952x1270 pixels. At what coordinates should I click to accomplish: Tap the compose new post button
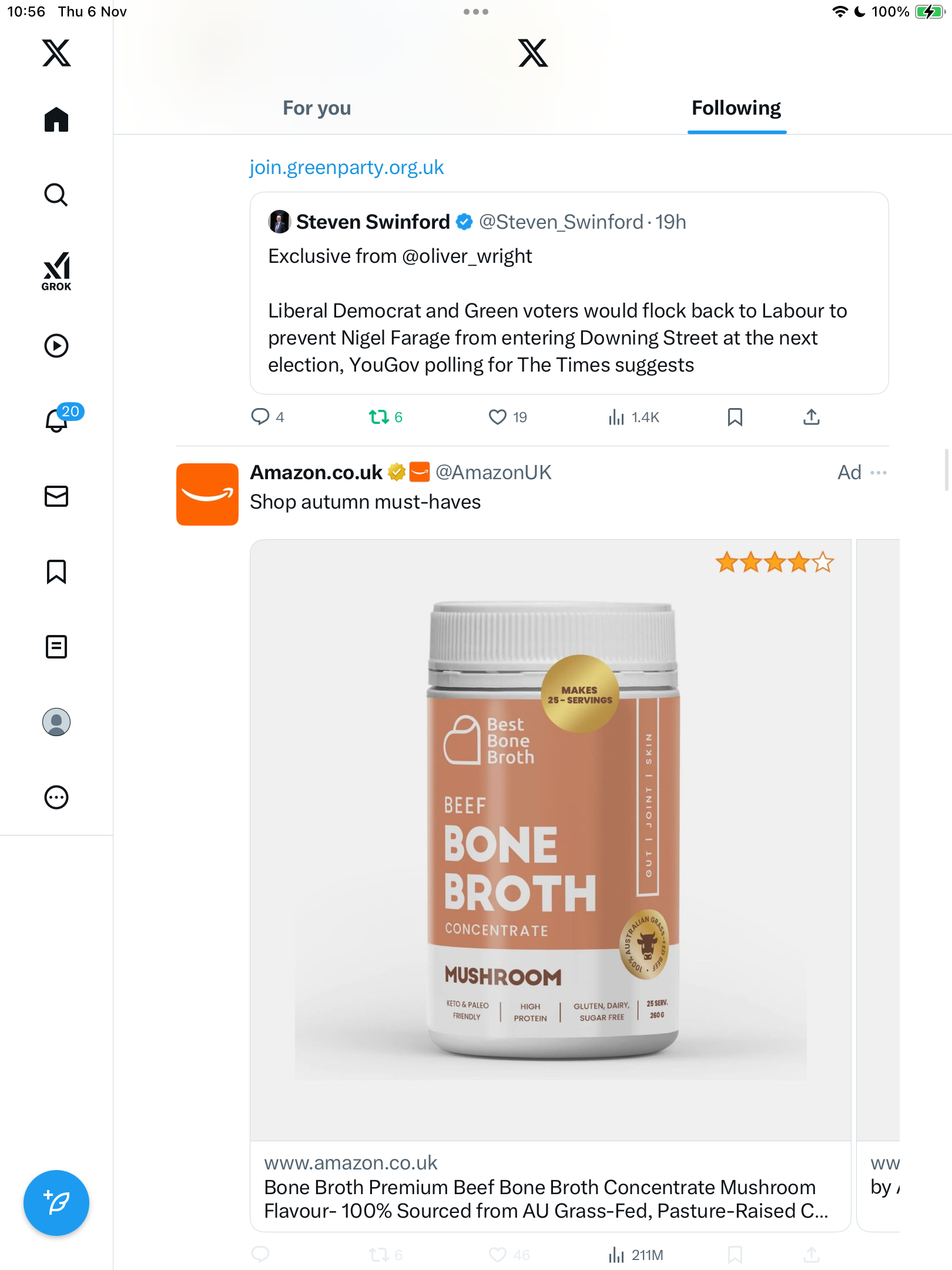[56, 1203]
